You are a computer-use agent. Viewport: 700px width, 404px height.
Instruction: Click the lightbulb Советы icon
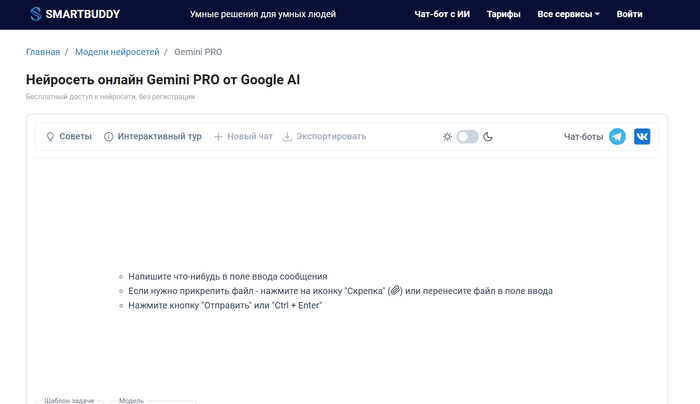tap(50, 136)
